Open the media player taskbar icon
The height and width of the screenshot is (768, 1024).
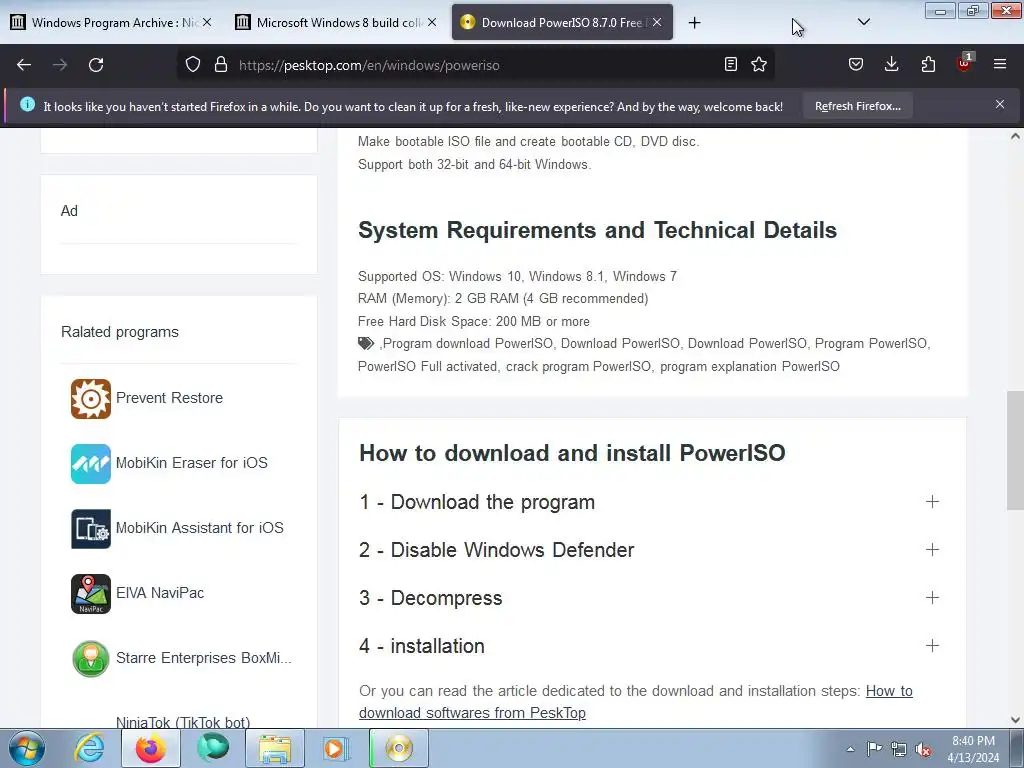click(335, 748)
